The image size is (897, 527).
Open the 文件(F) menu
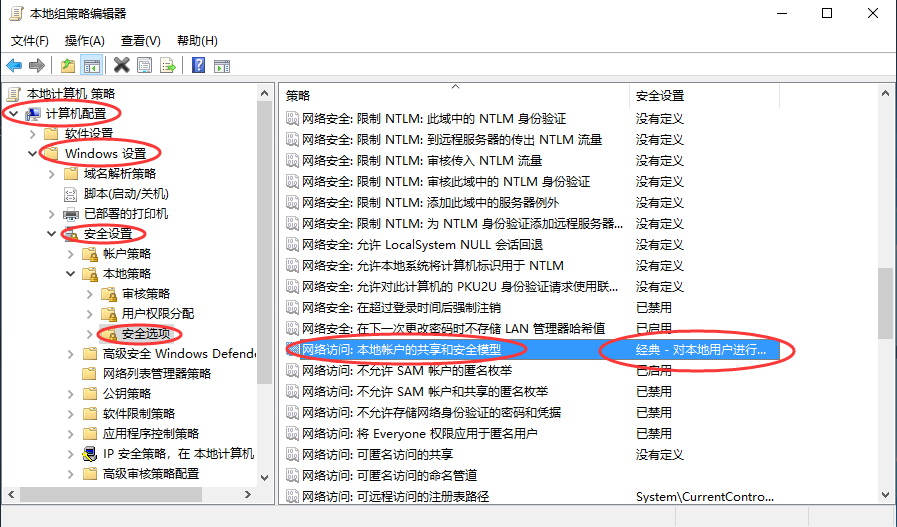(30, 41)
